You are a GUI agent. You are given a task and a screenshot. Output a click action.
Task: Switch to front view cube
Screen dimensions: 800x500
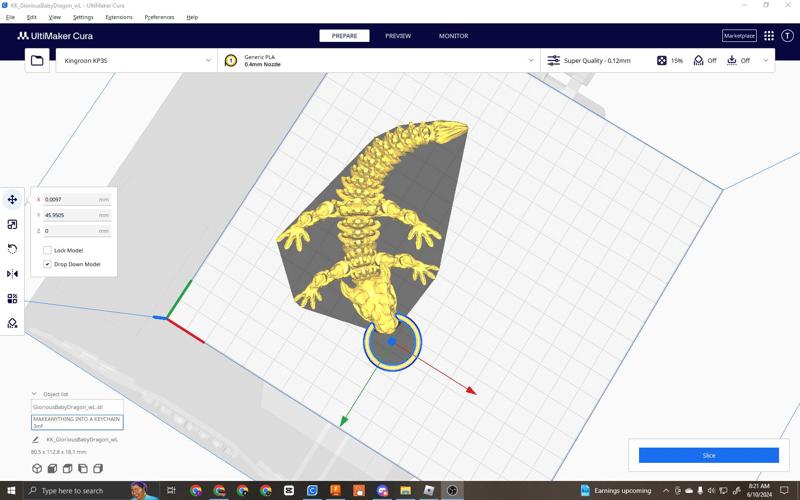click(52, 468)
